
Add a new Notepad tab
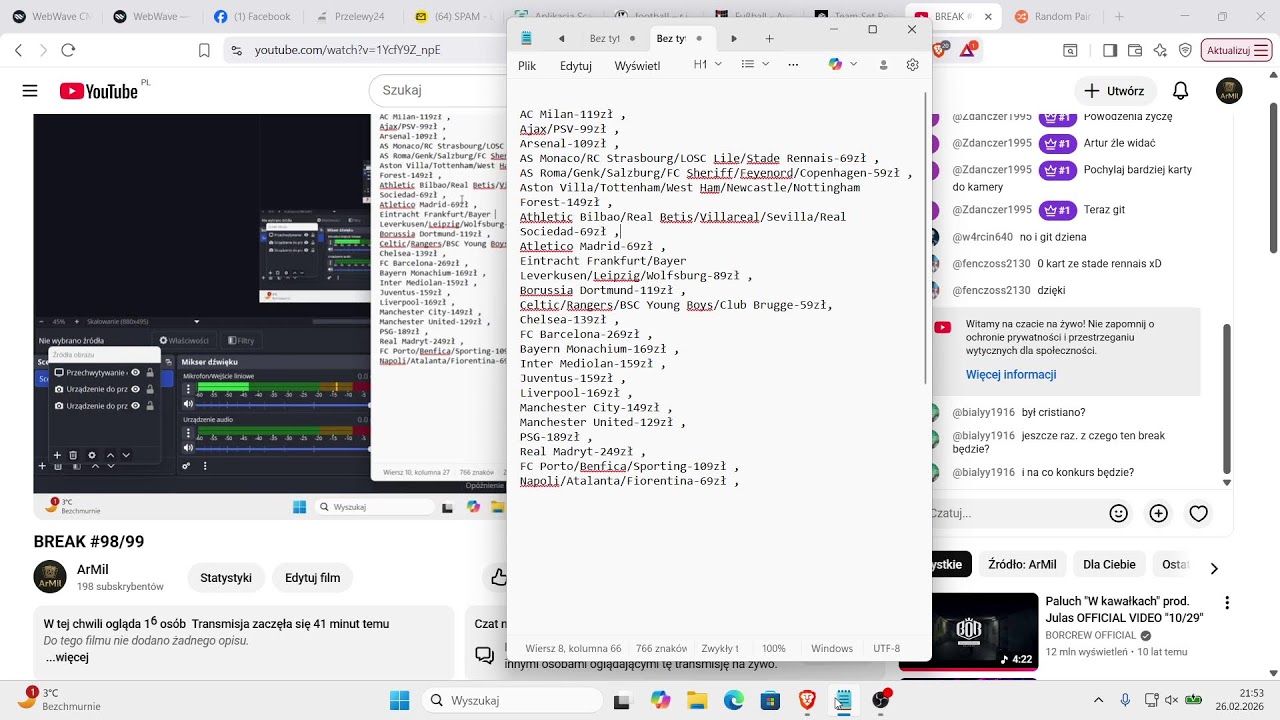[769, 39]
